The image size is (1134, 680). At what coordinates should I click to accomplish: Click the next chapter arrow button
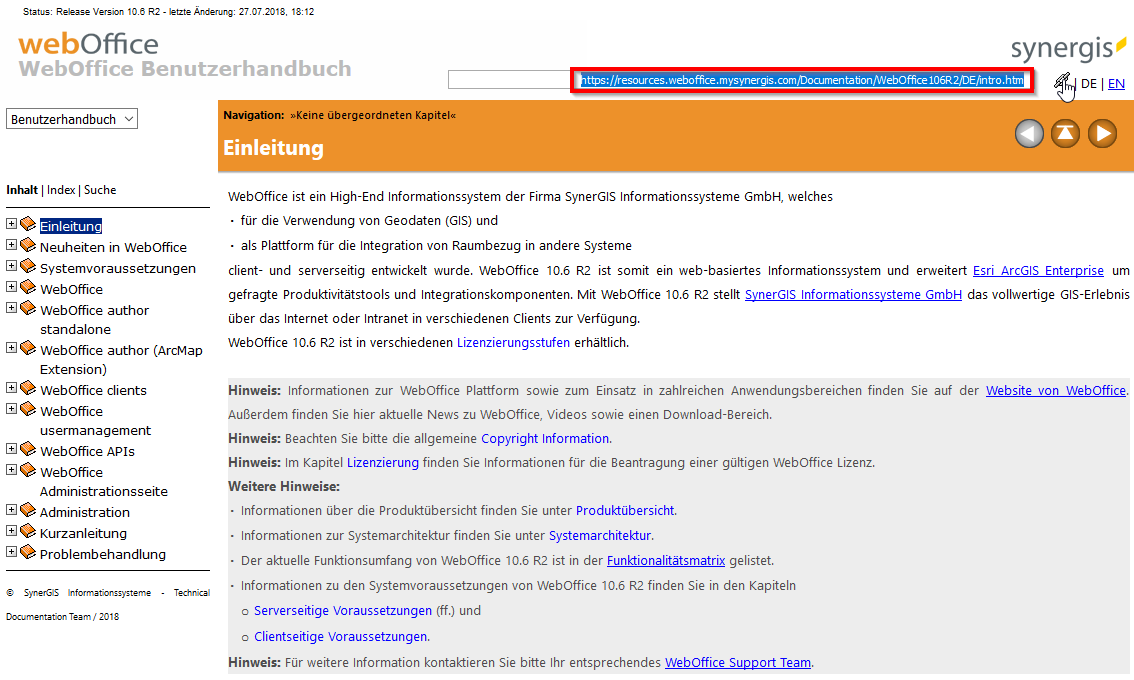[1102, 134]
